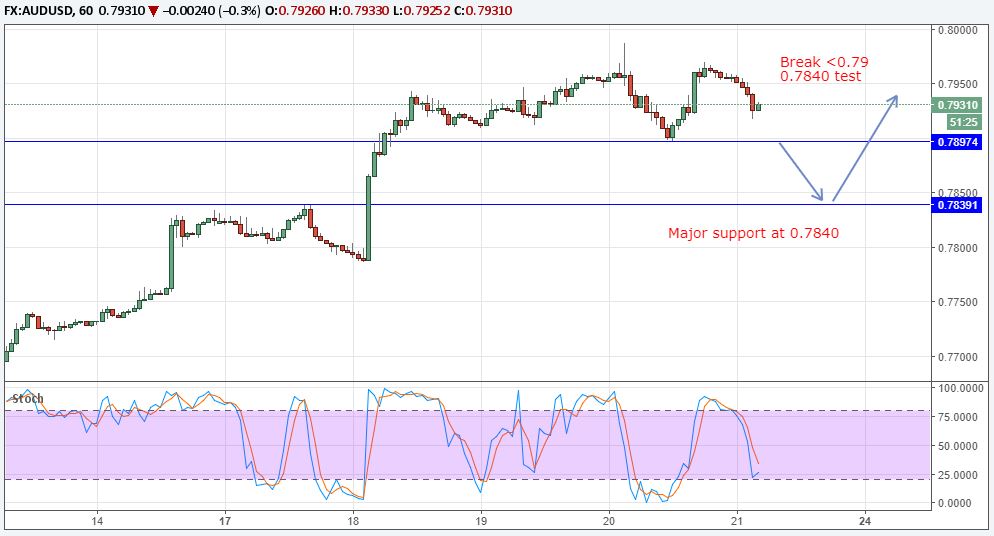
Task: Select the 'Break <0.79' annotation text
Action: pos(824,62)
